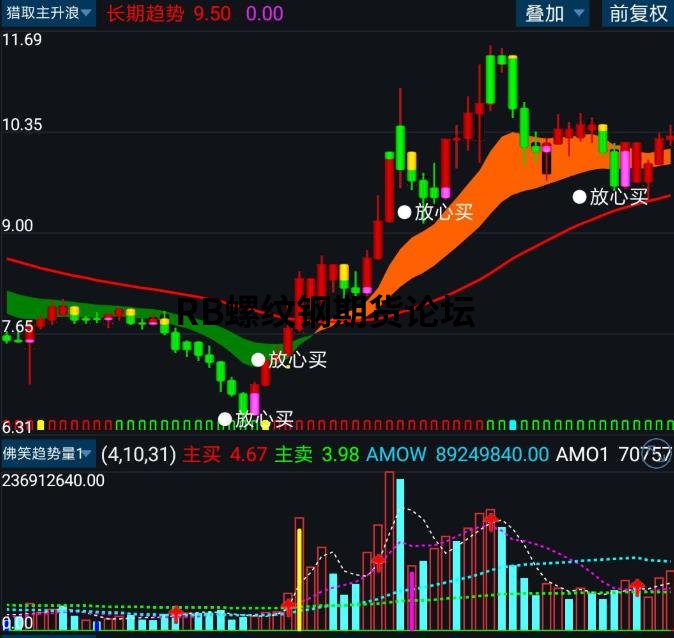Click the 放心买 dot at mid-rally
This screenshot has height=638, width=674.
click(404, 212)
